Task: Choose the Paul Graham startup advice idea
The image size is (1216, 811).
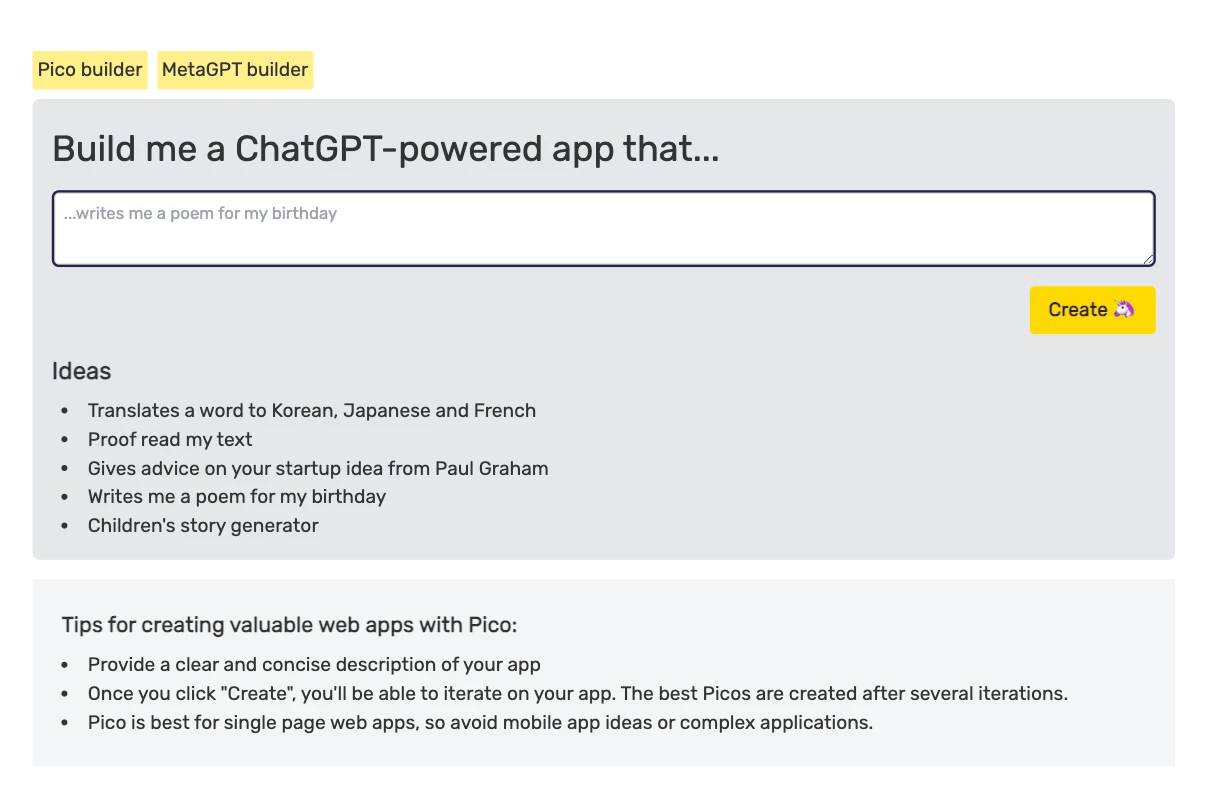Action: coord(318,467)
